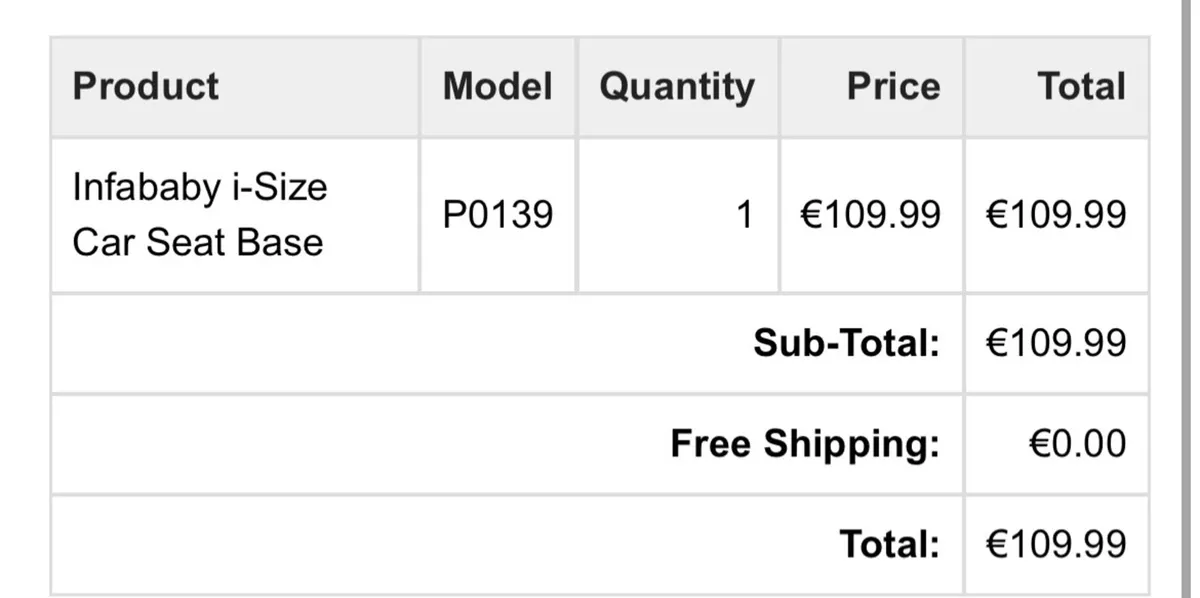Screen dimensions: 1200x598
Task: Click the quantity value 1
Action: pyautogui.click(x=743, y=214)
